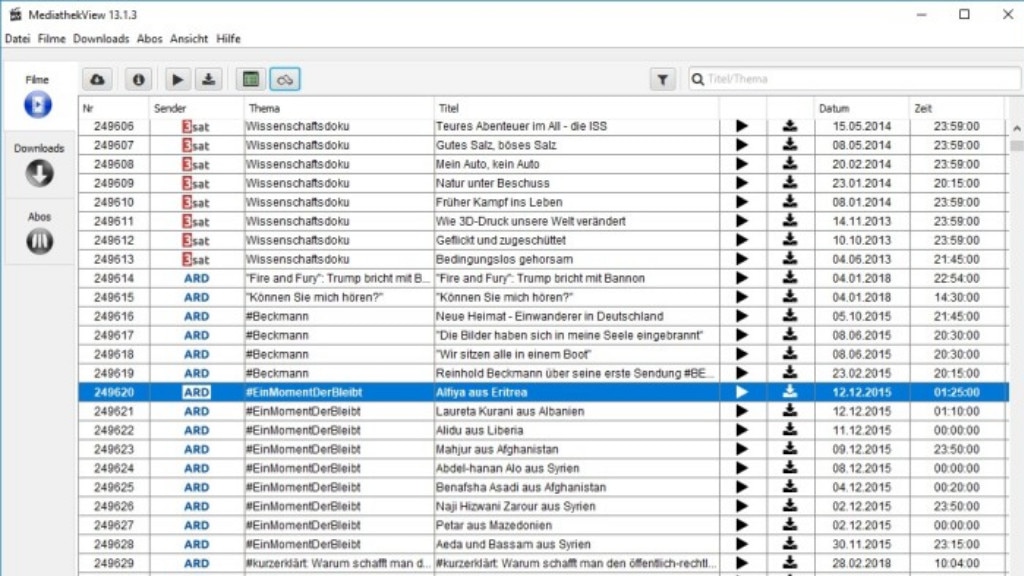
Task: Open the Filme sidebar section
Action: [x=38, y=97]
